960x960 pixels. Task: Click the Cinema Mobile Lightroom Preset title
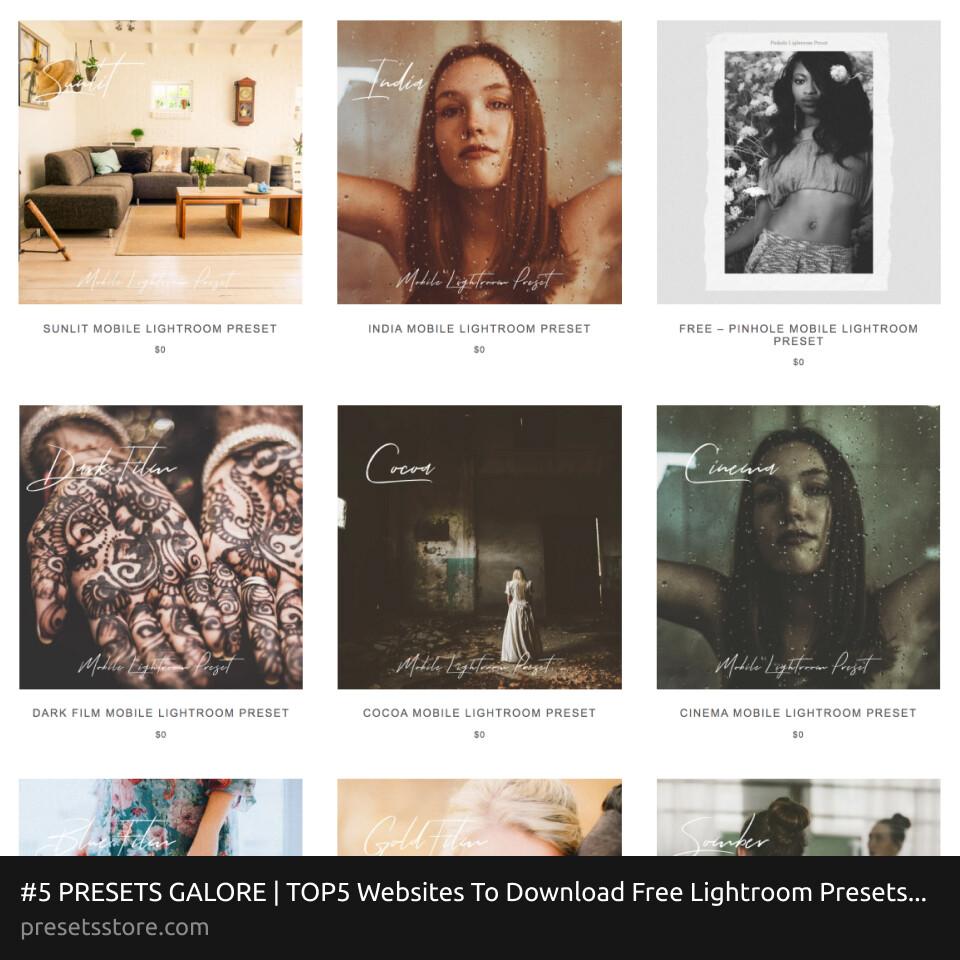(x=798, y=713)
